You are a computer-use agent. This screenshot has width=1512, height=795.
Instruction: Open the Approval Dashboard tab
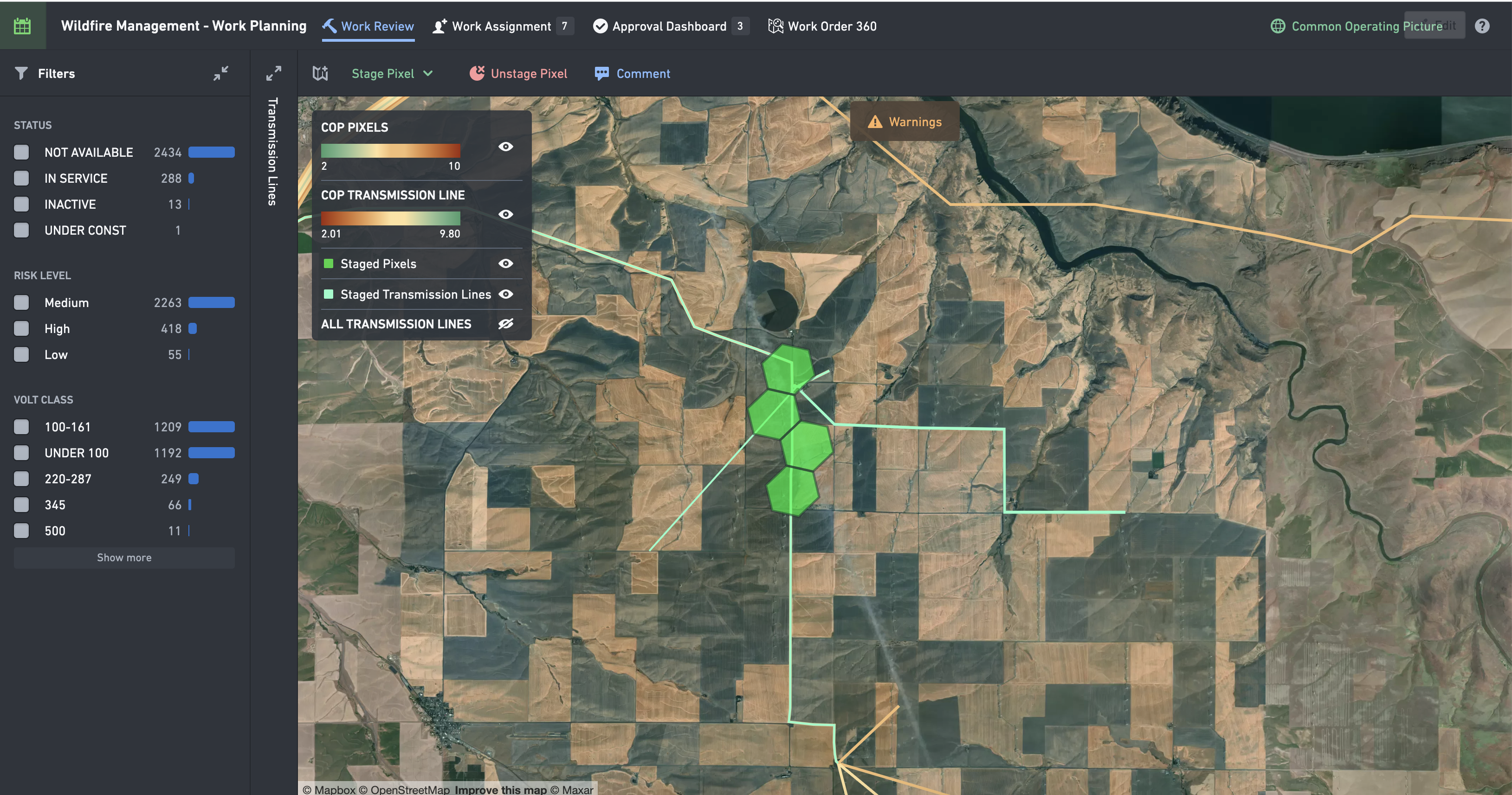tap(670, 26)
